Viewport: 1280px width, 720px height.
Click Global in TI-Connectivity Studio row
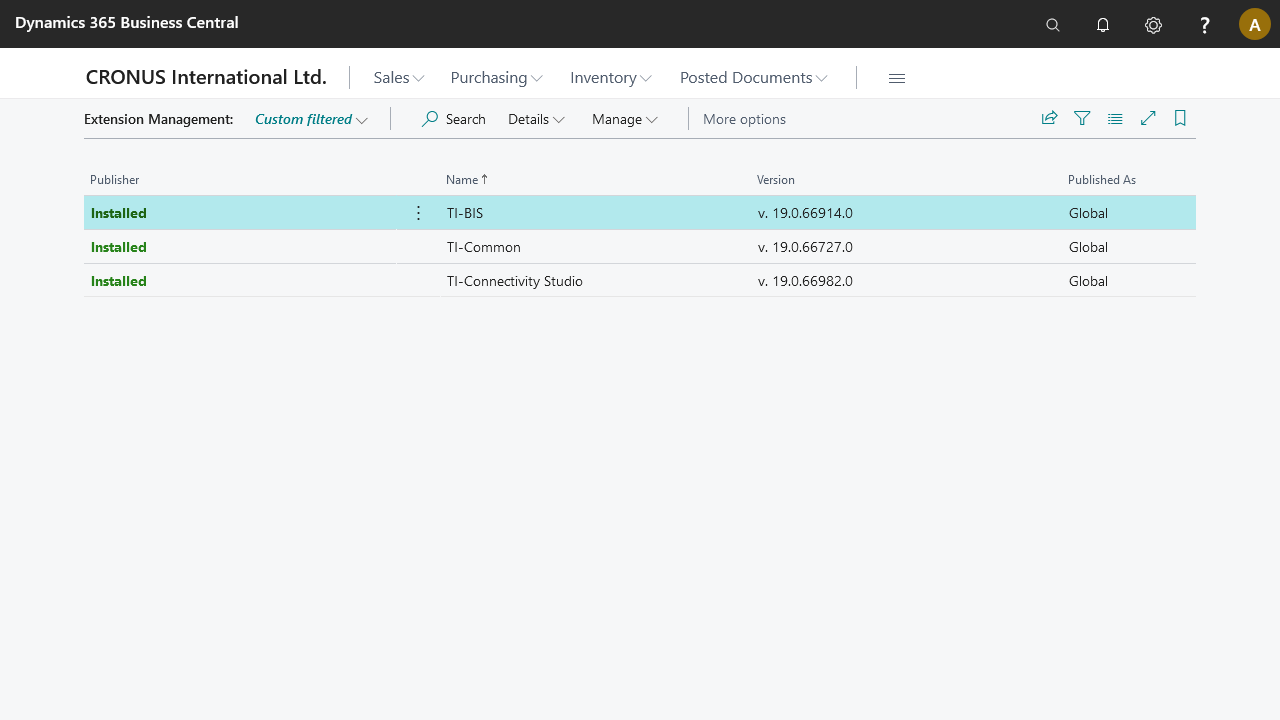(x=1088, y=281)
